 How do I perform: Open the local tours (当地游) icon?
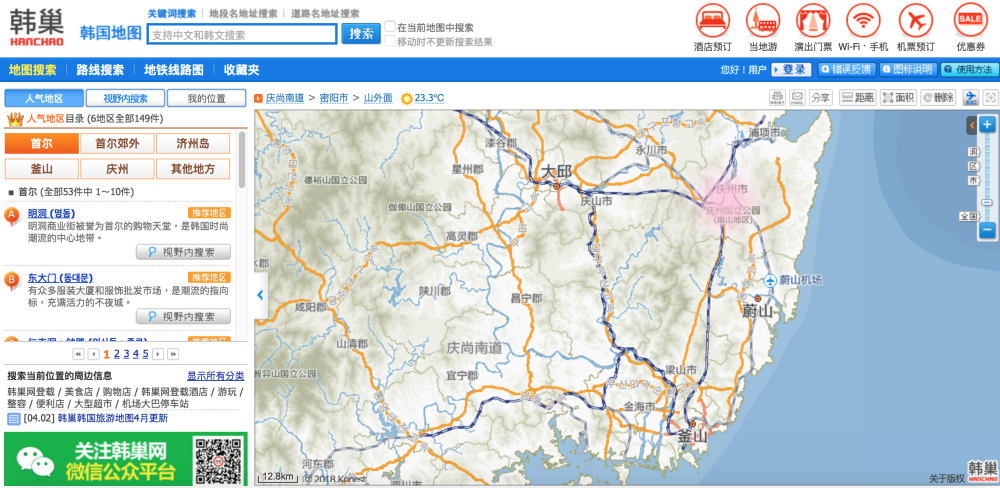coord(763,20)
